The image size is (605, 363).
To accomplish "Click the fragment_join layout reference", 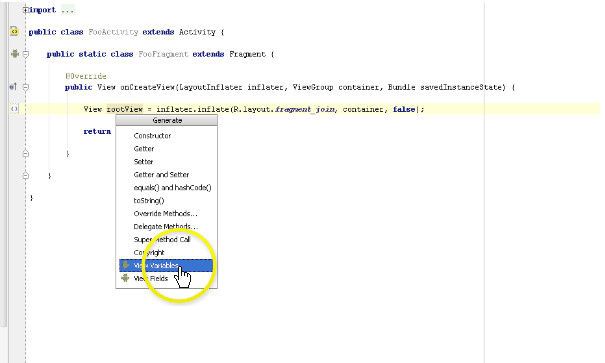I will coord(304,109).
